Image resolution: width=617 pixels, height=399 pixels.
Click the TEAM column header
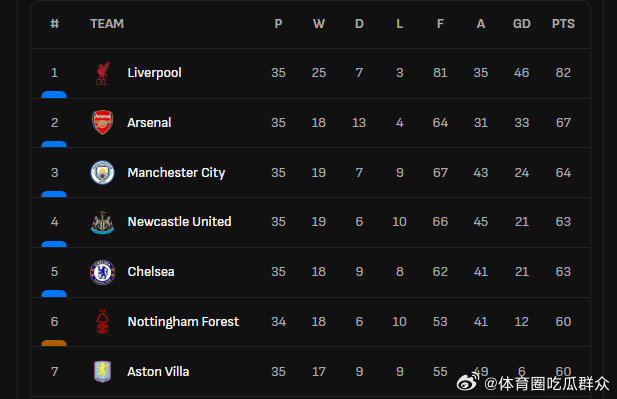coord(107,24)
